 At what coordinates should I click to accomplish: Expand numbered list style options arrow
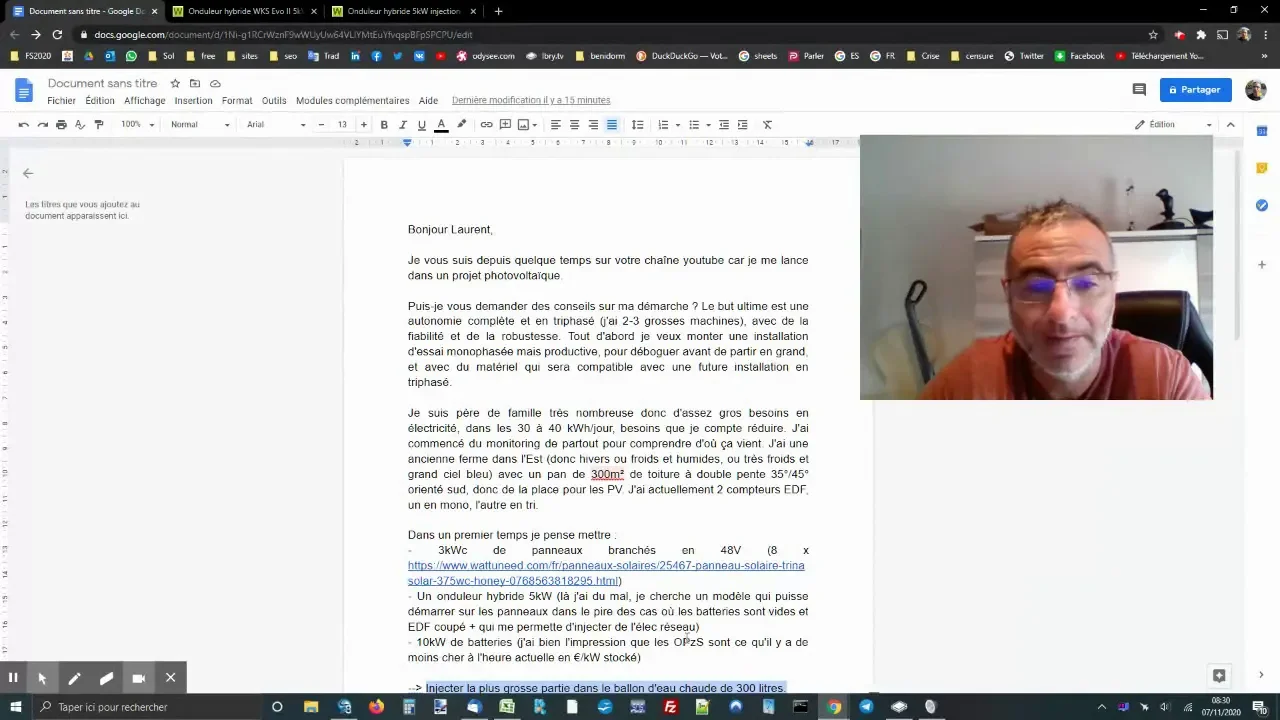click(678, 125)
